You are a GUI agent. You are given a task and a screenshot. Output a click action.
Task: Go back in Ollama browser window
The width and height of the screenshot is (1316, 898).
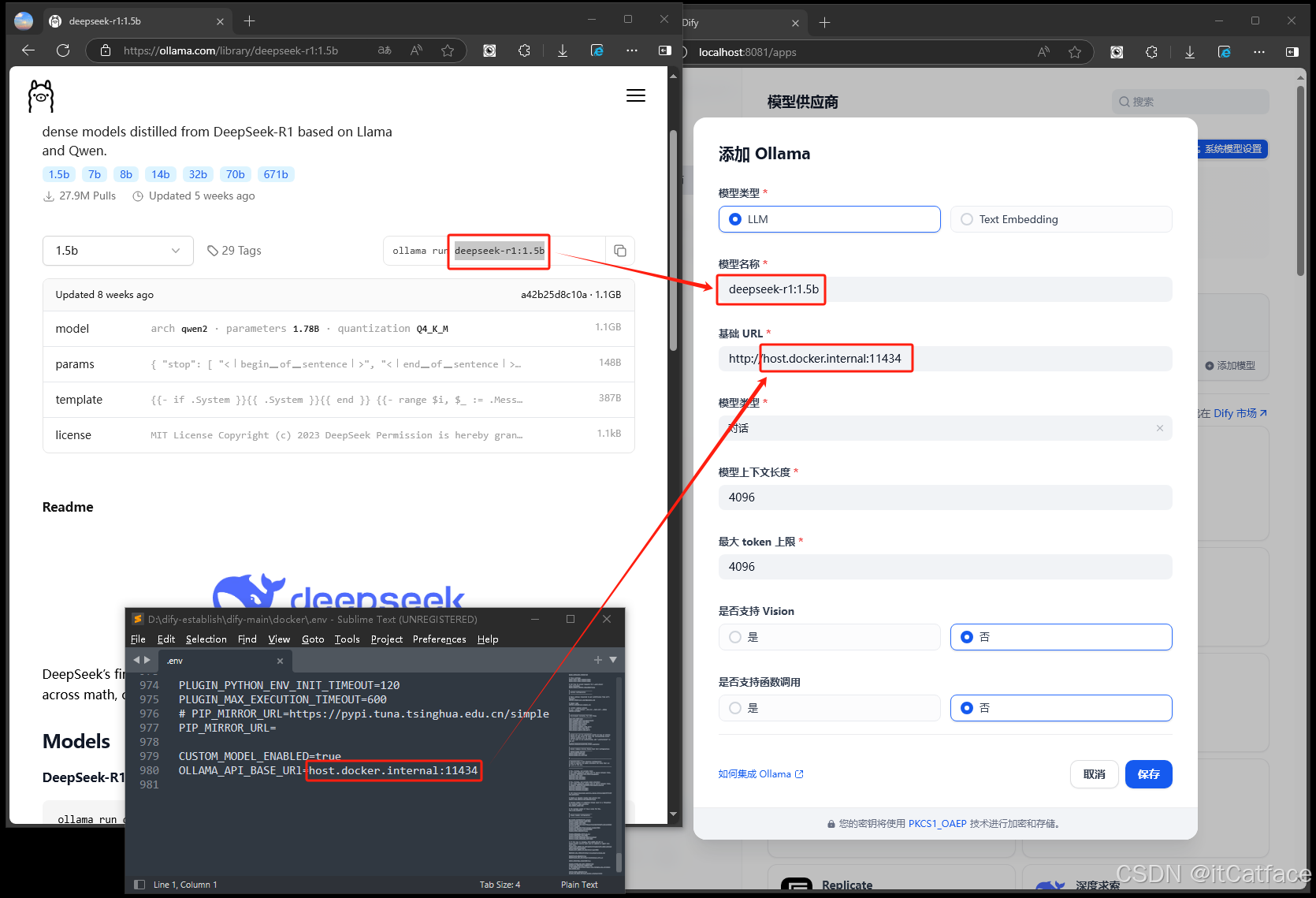pos(28,50)
